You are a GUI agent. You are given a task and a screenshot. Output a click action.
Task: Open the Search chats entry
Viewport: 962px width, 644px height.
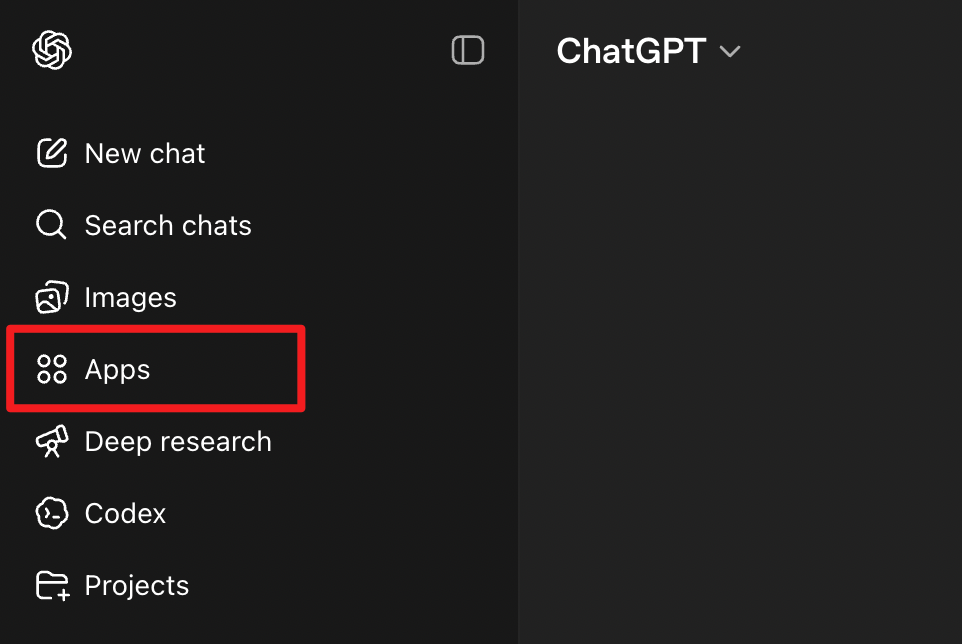point(168,225)
